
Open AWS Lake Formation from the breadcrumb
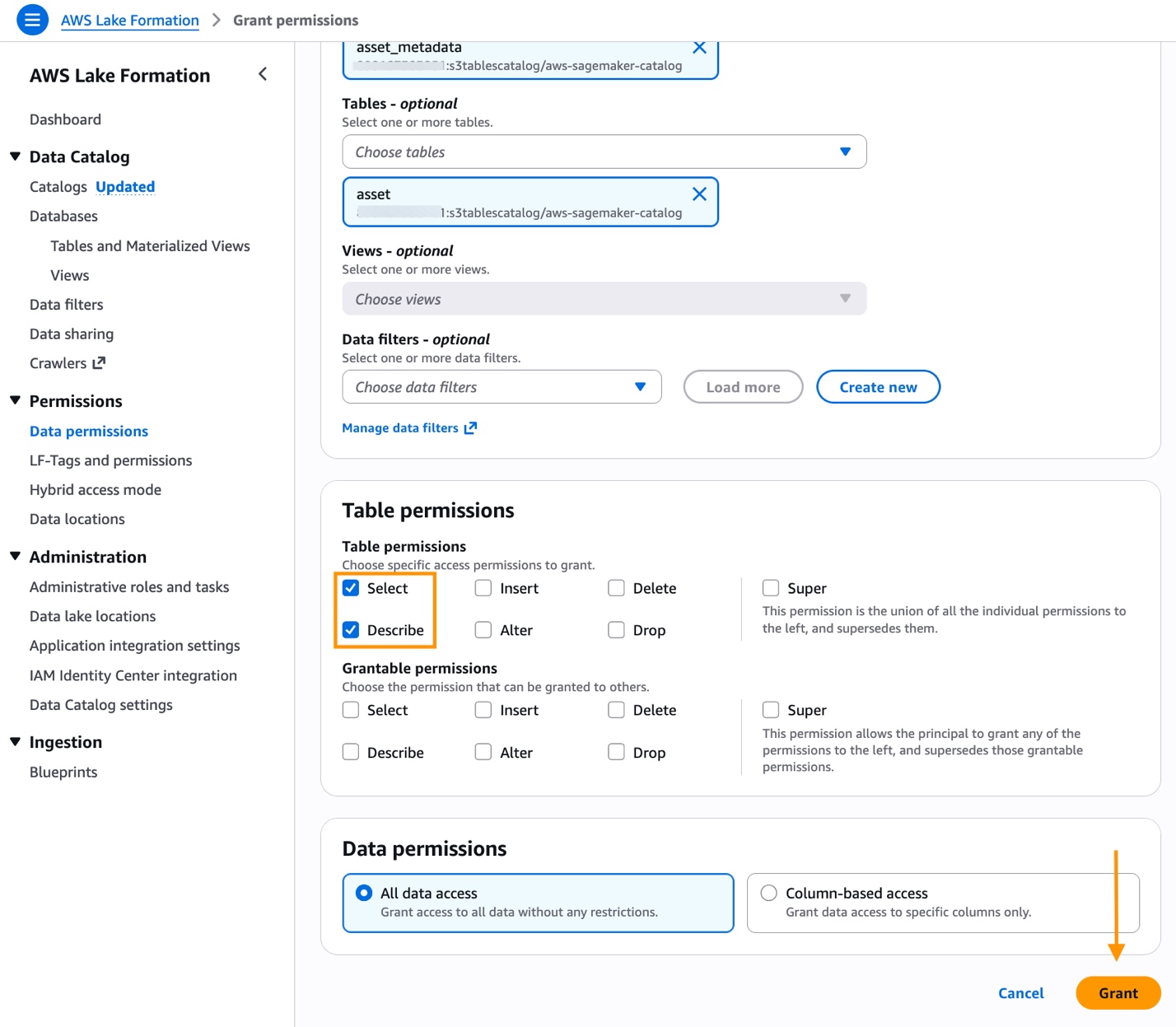[x=129, y=19]
